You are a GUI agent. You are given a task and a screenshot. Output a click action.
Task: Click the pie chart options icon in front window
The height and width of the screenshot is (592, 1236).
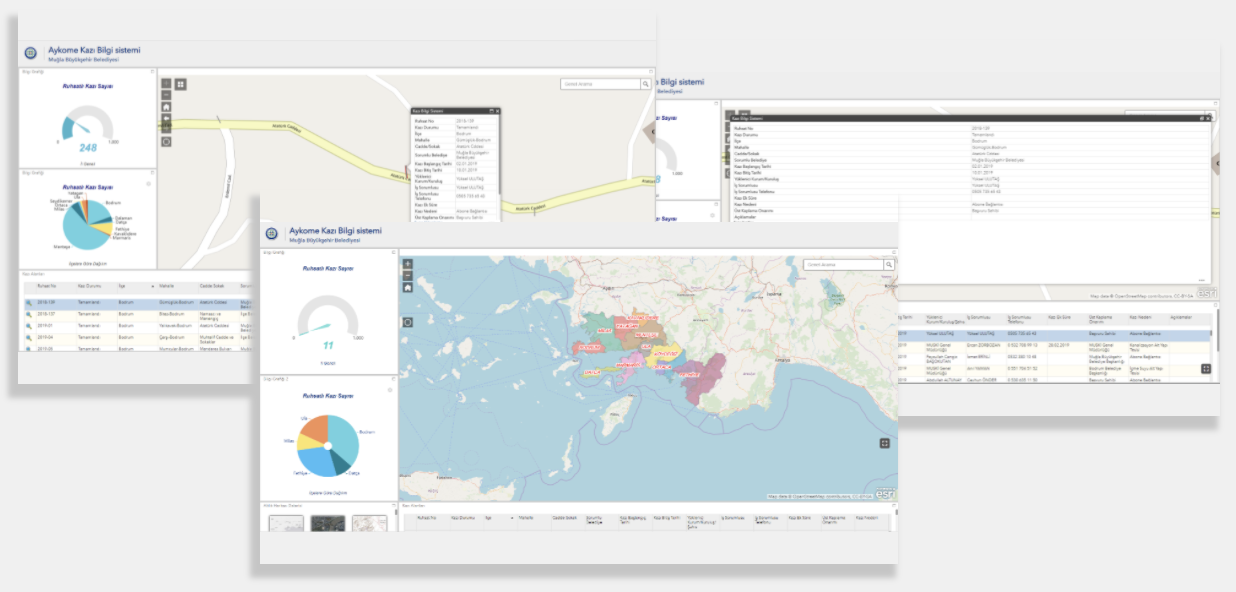click(x=389, y=390)
